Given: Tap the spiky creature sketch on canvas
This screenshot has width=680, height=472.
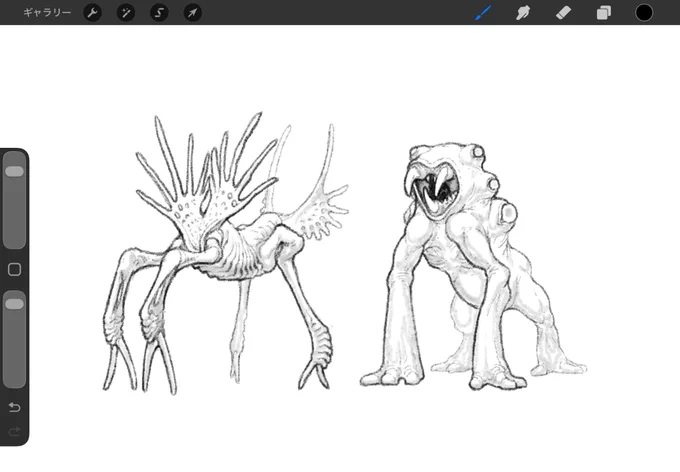Looking at the screenshot, I should (x=226, y=254).
